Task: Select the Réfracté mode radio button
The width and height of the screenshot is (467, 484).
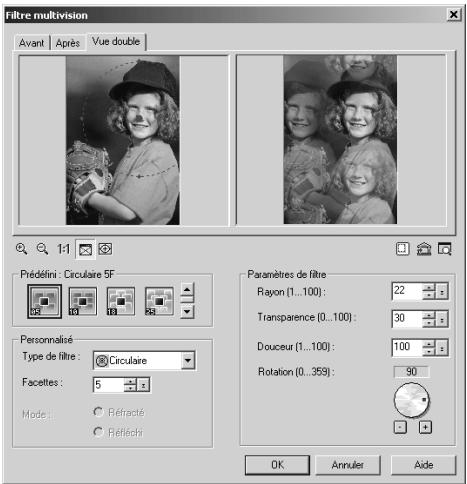Action: 98,412
